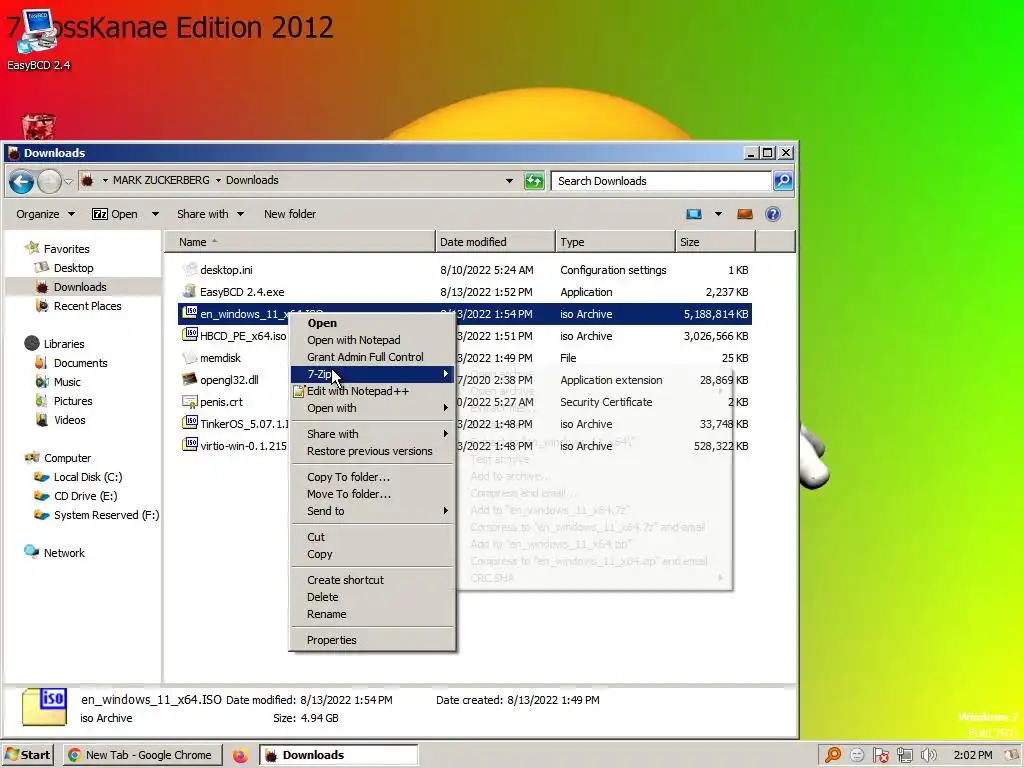
Task: Click the search magnifier icon
Action: point(782,181)
